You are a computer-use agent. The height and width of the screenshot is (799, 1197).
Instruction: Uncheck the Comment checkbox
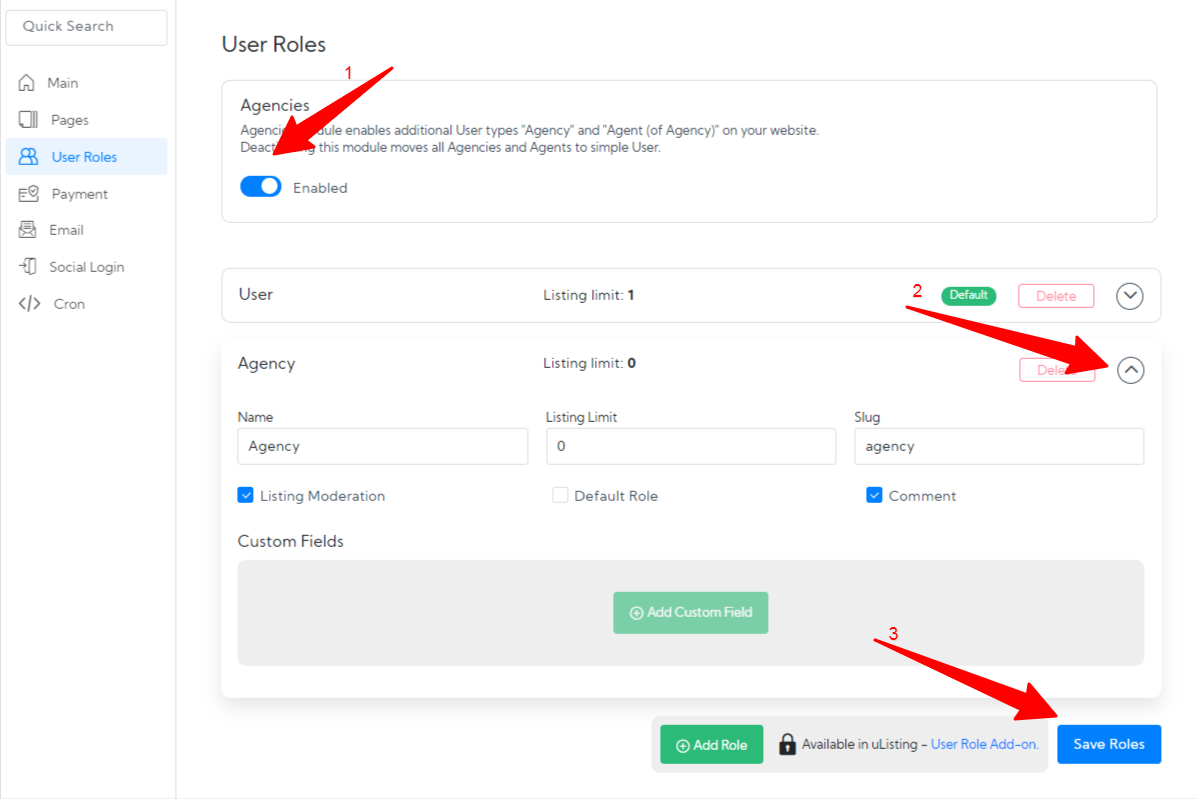[x=874, y=495]
